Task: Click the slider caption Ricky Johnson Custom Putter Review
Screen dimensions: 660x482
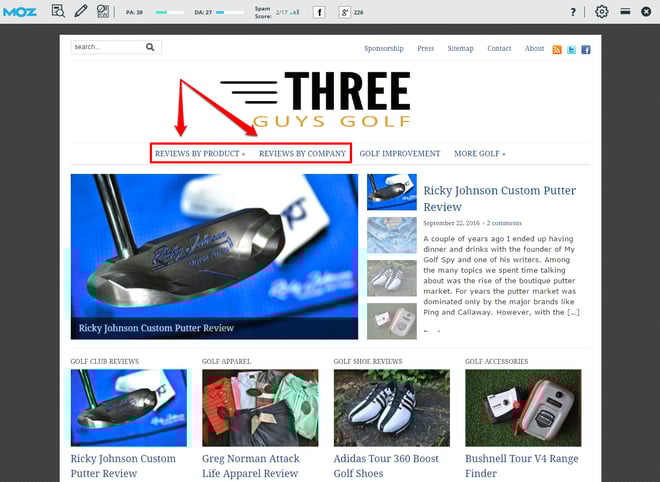Action: coord(156,328)
